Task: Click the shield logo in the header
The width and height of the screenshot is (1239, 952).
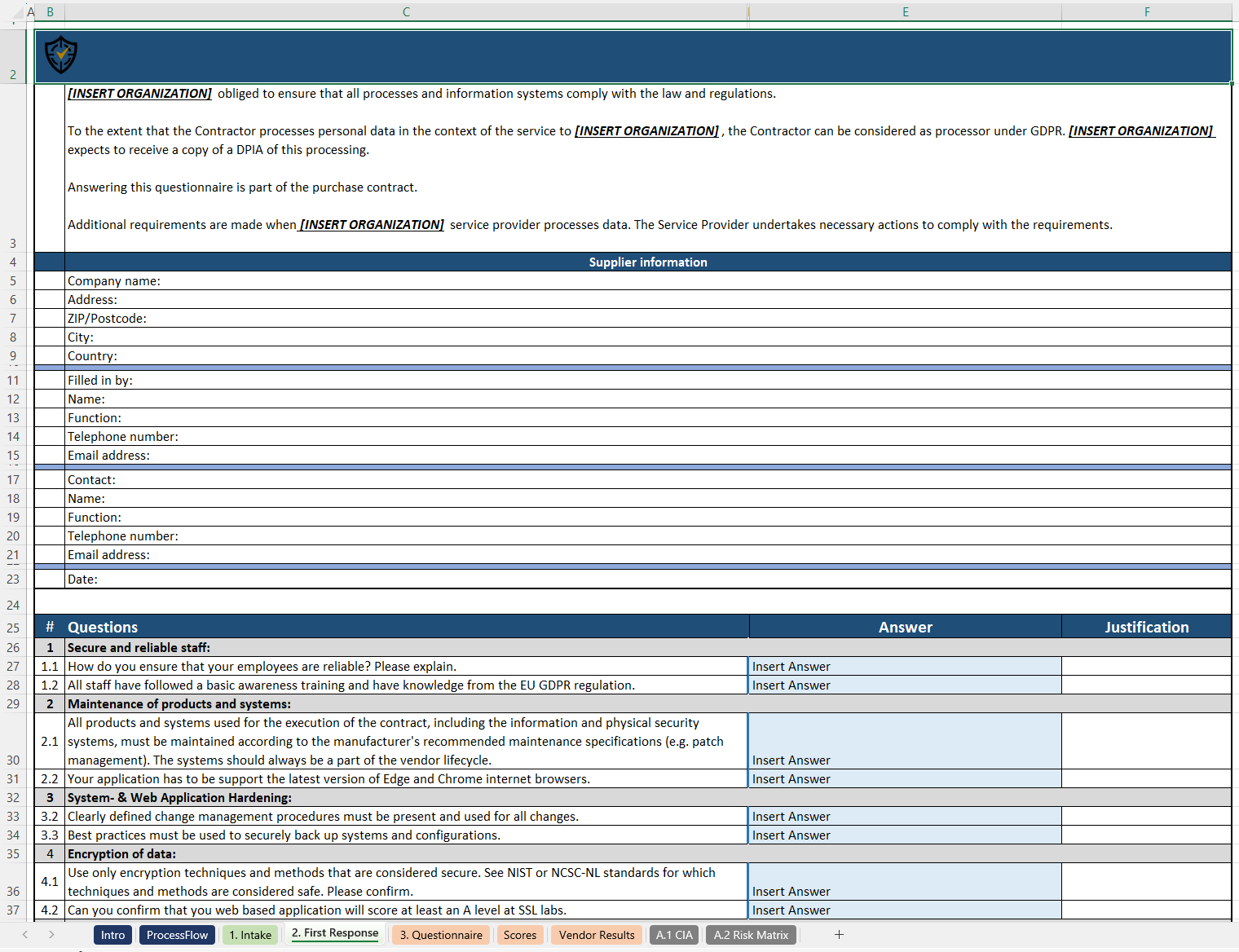Action: pyautogui.click(x=60, y=55)
